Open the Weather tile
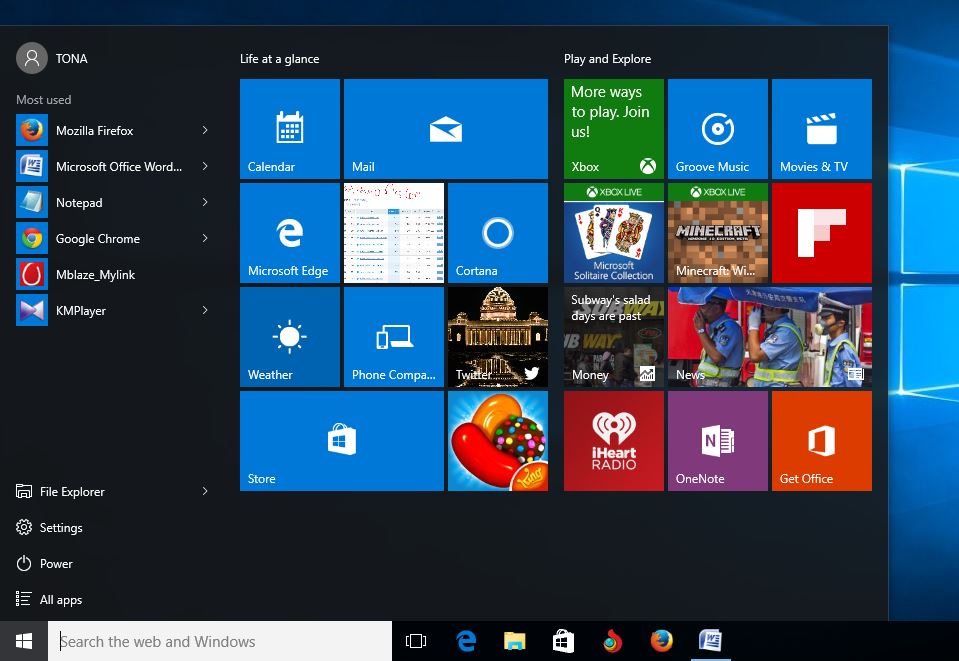The height and width of the screenshot is (661, 959). pyautogui.click(x=290, y=337)
